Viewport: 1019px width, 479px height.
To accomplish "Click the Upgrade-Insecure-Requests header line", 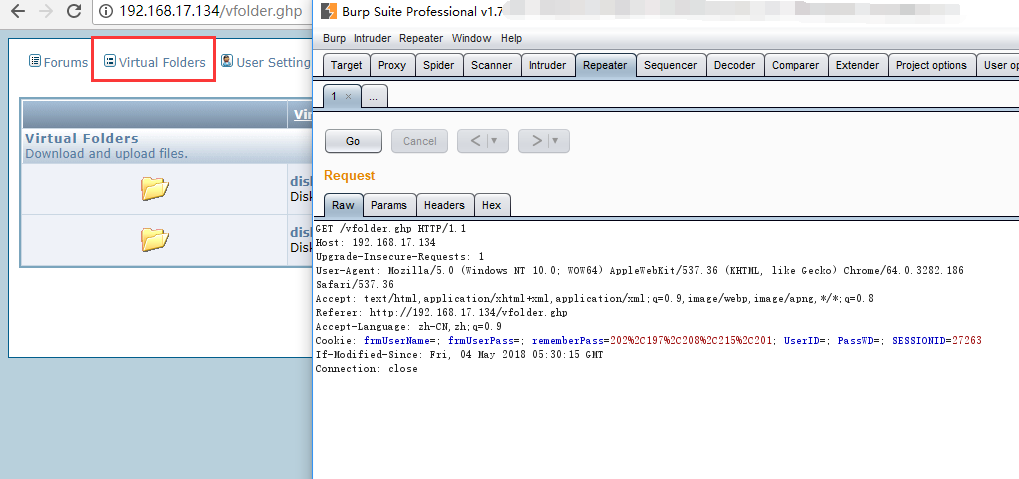I will [x=400, y=257].
